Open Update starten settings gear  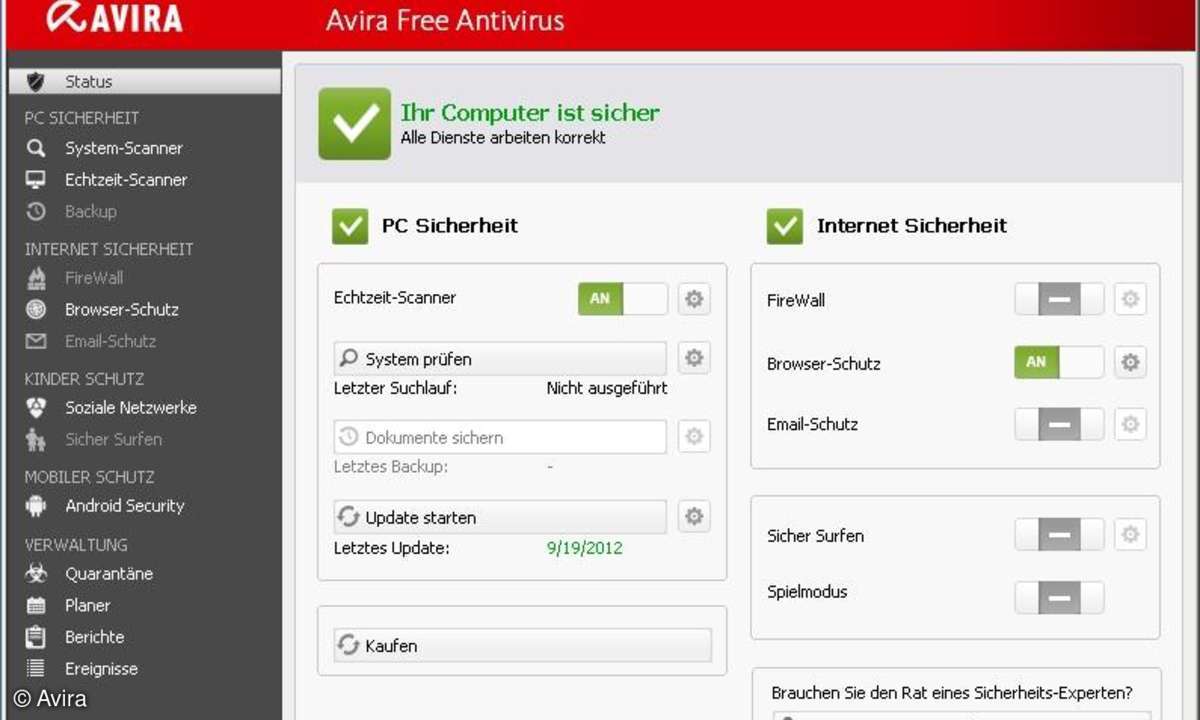(x=694, y=516)
